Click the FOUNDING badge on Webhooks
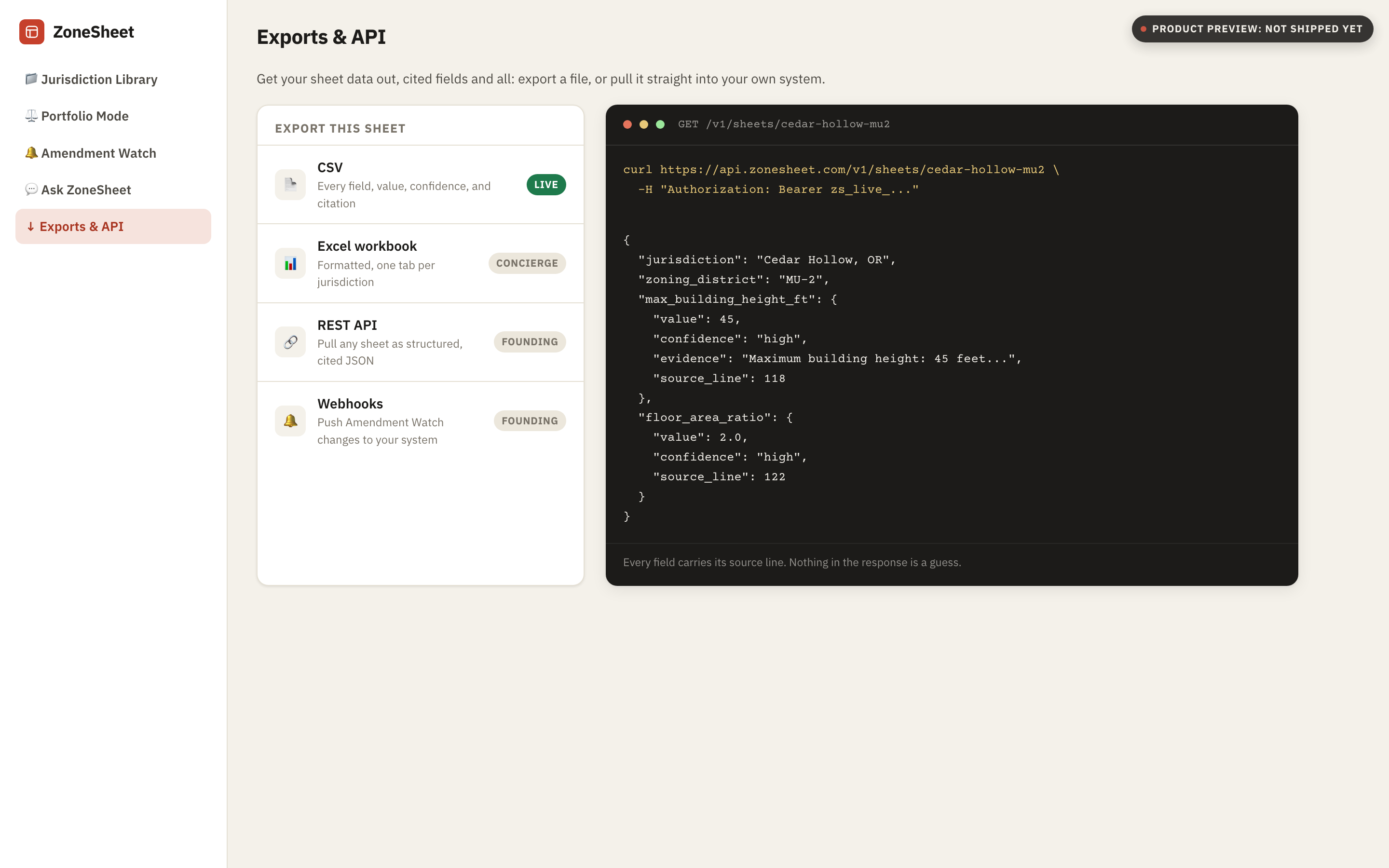 click(x=530, y=421)
